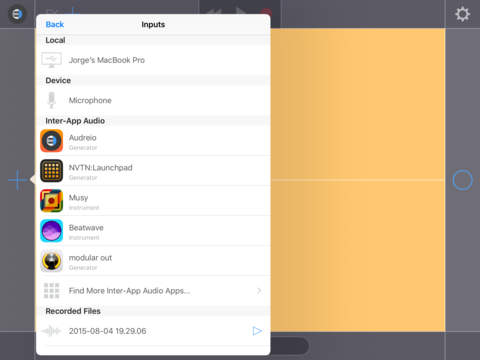Select the recorded file 2015-08-04 19.29.06
Image resolution: width=480 pixels, height=360 pixels.
tap(153, 331)
